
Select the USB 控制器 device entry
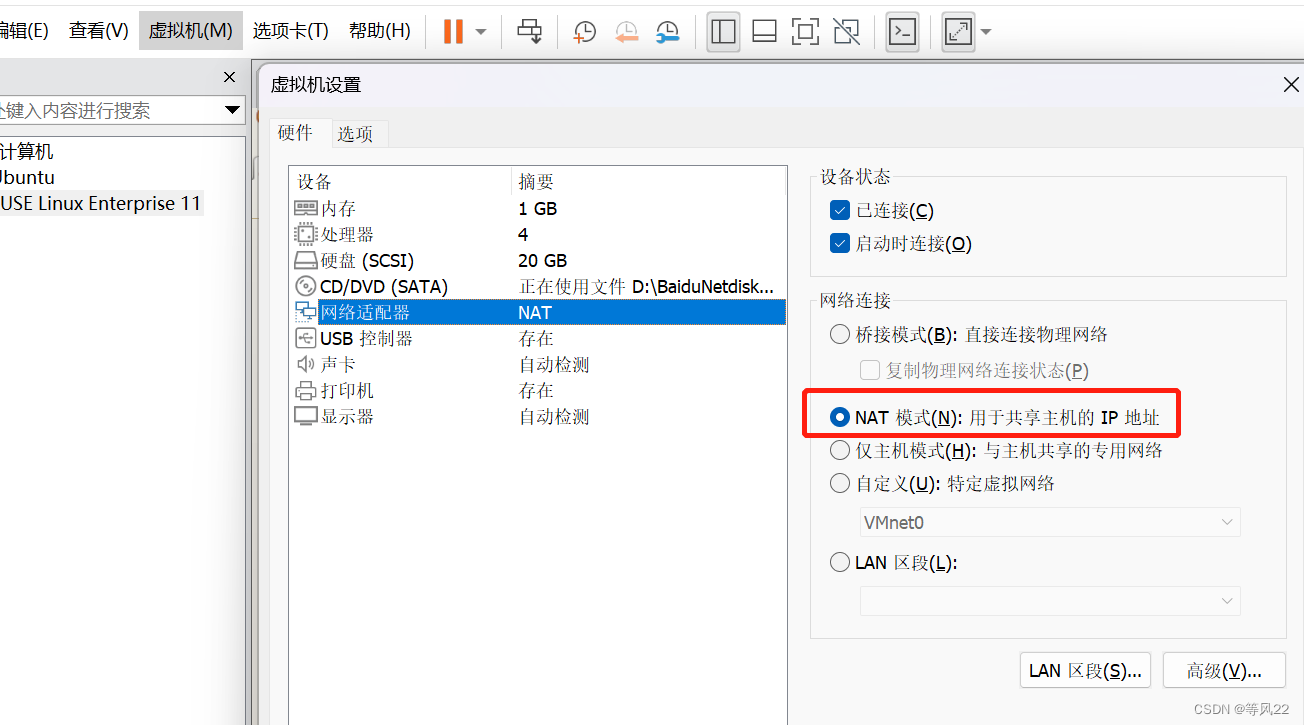point(350,338)
